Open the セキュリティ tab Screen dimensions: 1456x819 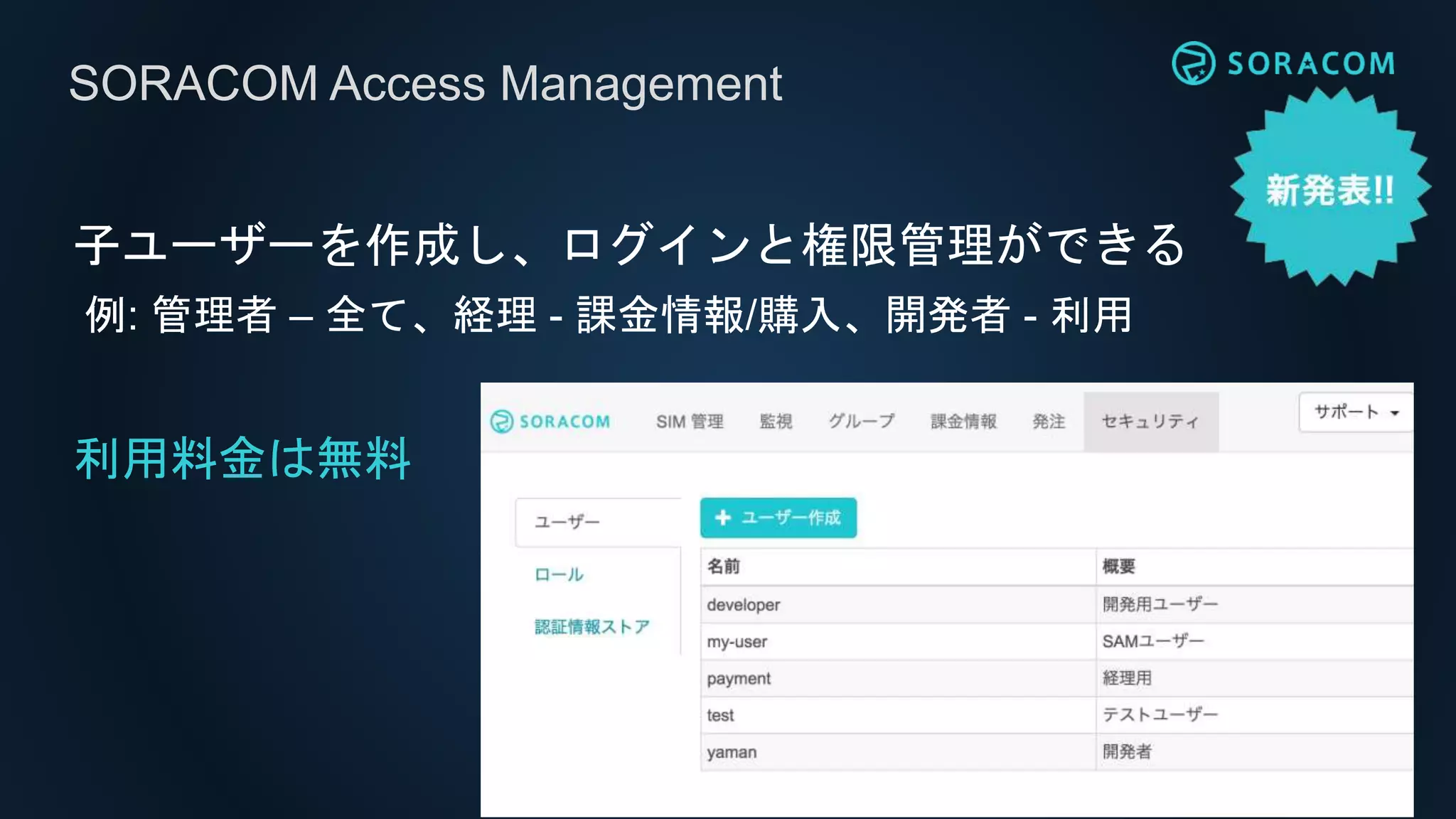[1151, 422]
